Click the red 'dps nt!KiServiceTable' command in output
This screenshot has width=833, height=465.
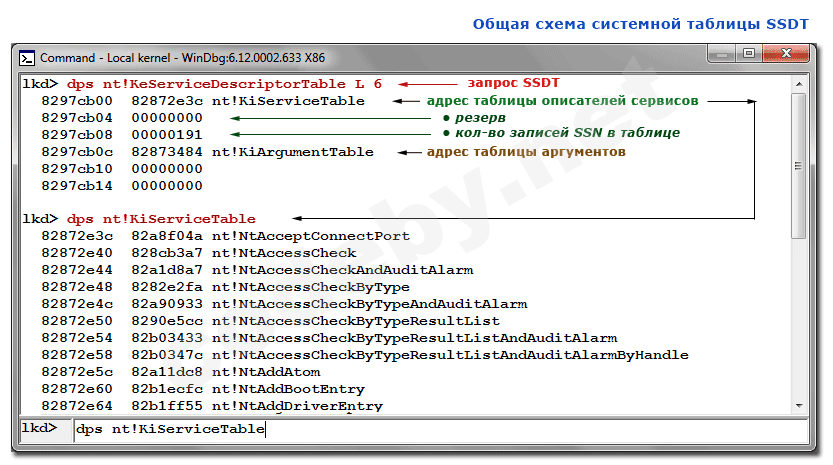[161, 219]
